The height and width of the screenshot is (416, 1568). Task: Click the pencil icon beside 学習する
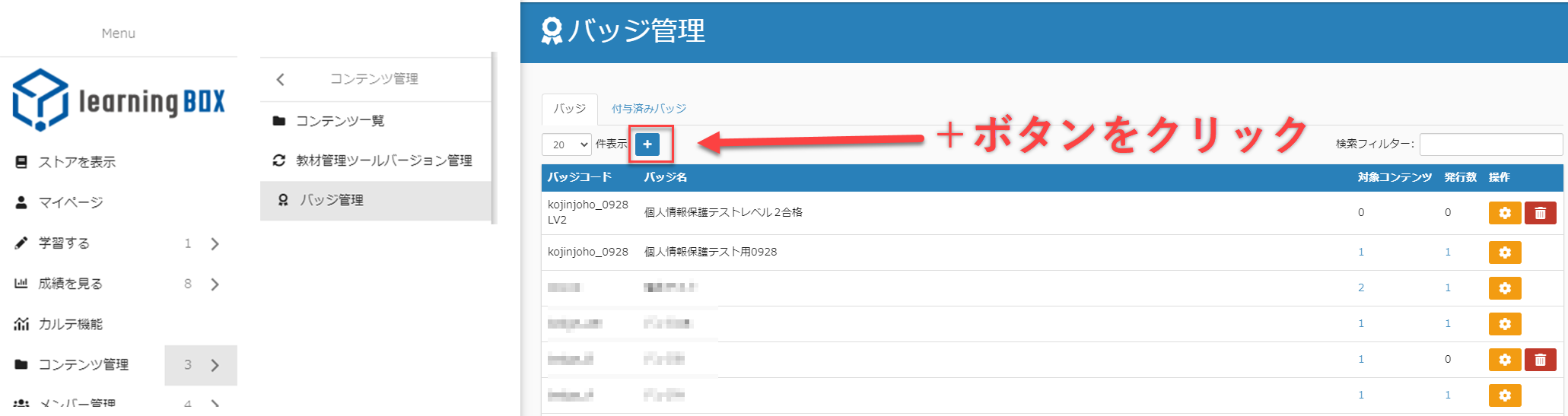(21, 243)
